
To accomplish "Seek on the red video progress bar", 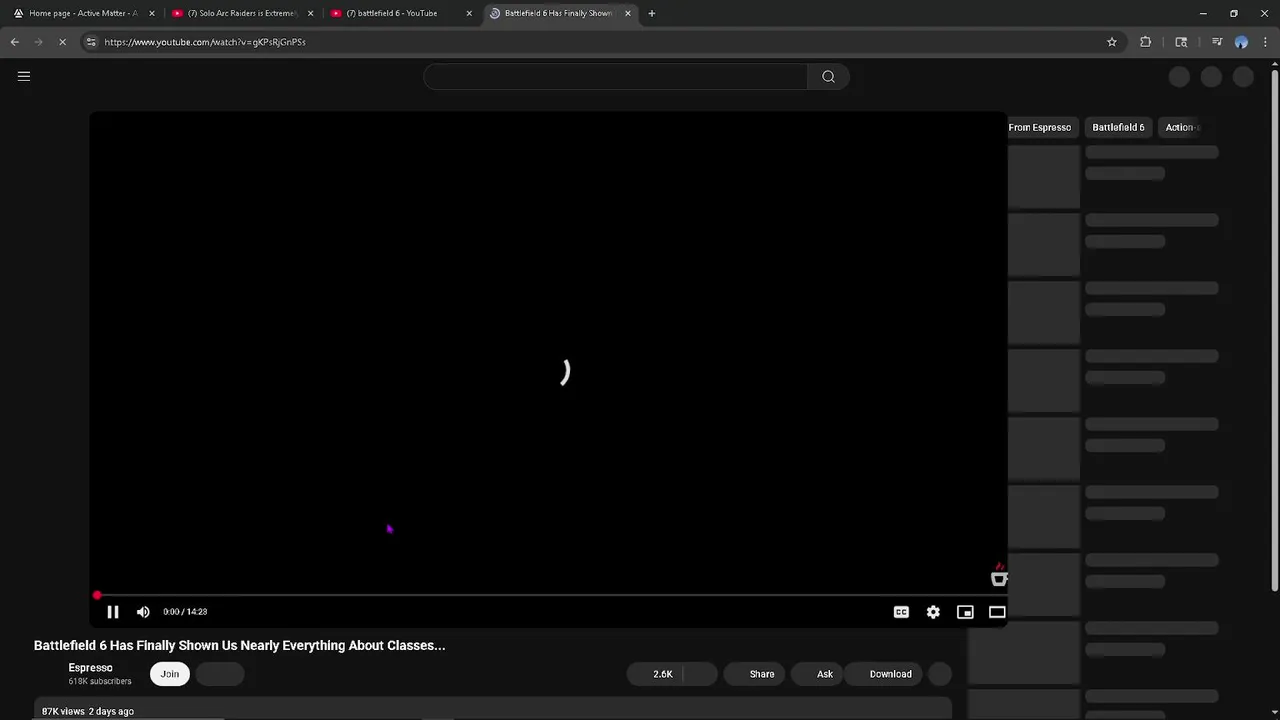I will 548,595.
